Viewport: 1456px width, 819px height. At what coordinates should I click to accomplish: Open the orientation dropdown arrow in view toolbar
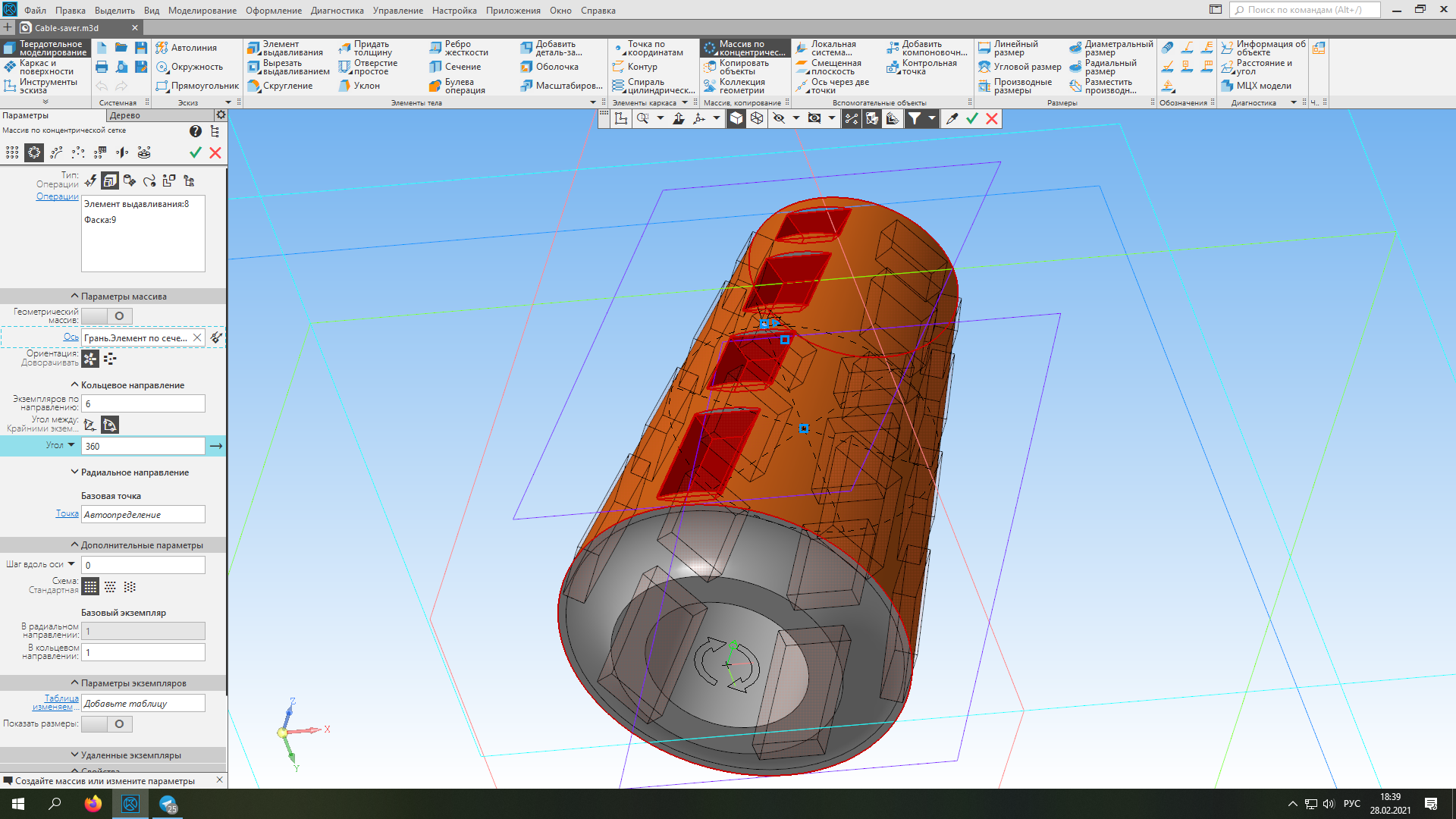[717, 118]
